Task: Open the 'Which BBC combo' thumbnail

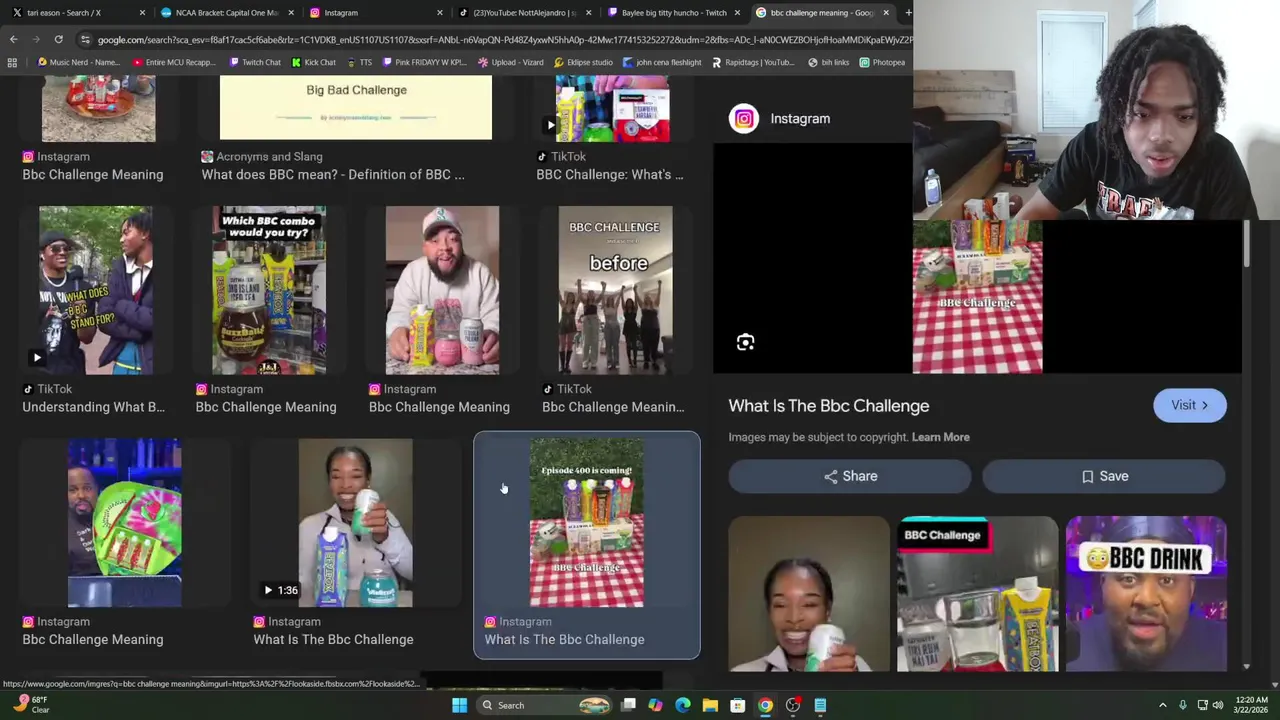Action: click(268, 290)
